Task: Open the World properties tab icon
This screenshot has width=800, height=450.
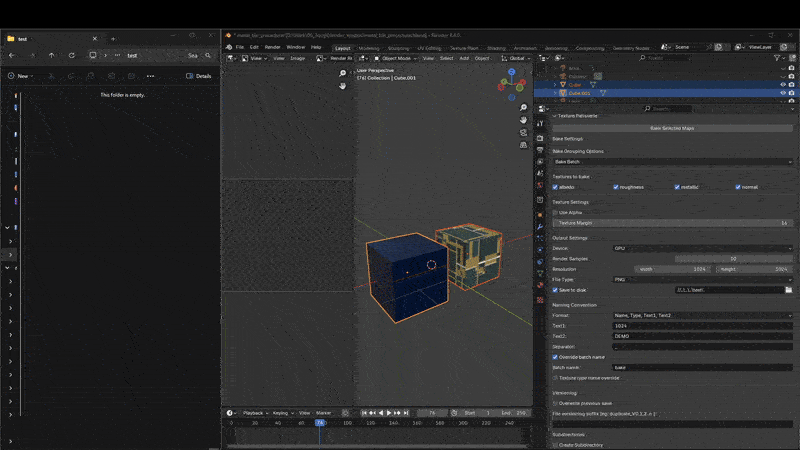Action: click(540, 186)
